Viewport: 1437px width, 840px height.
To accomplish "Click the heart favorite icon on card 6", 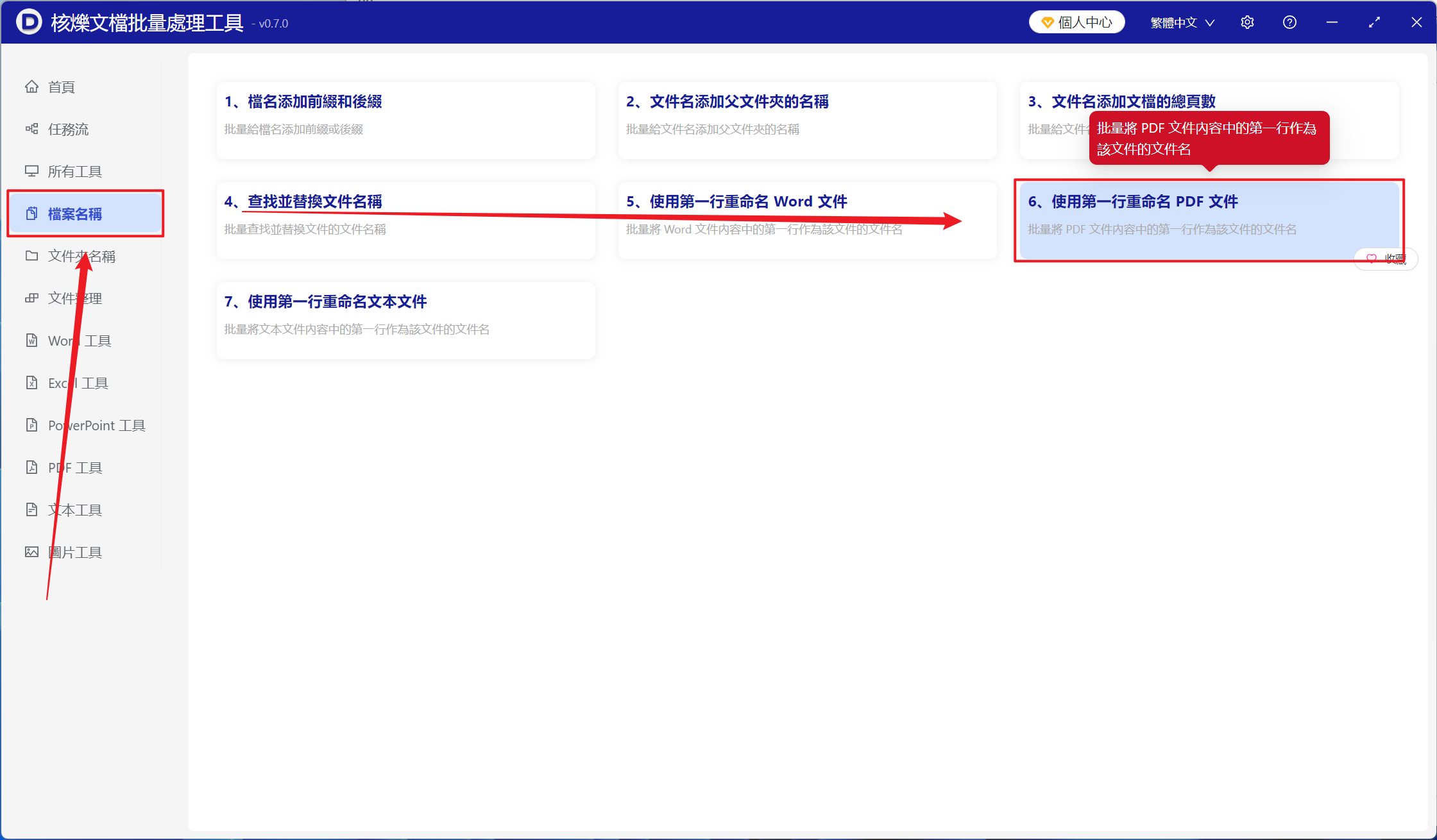I will pos(1372,258).
